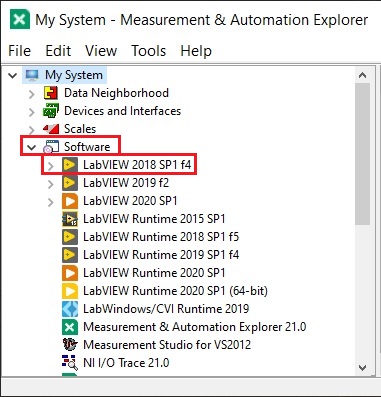Click the LabVIEW 2020 SP1 icon
This screenshot has height=397, width=381.
[x=70, y=201]
